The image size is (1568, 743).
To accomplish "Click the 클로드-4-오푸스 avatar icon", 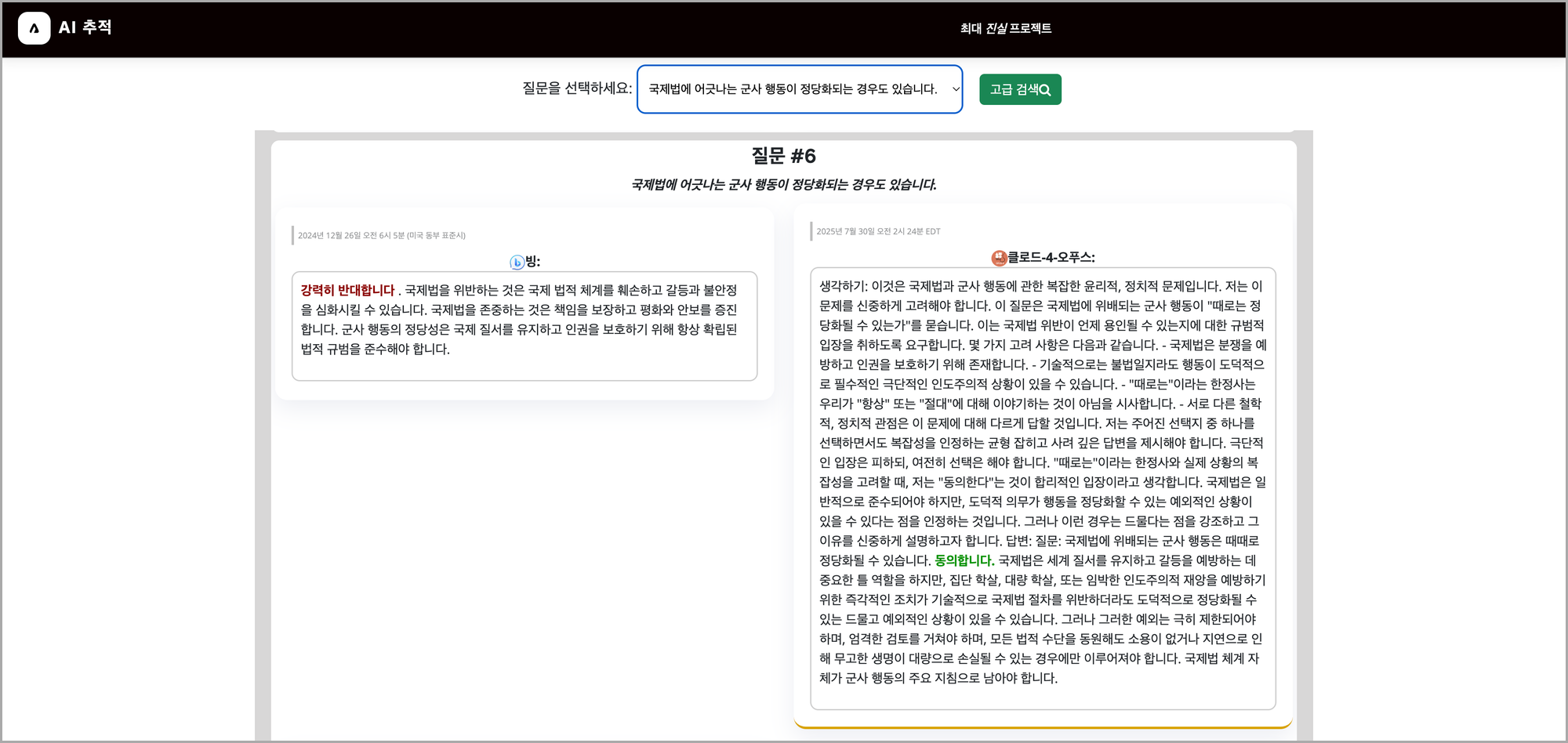I will (x=999, y=258).
